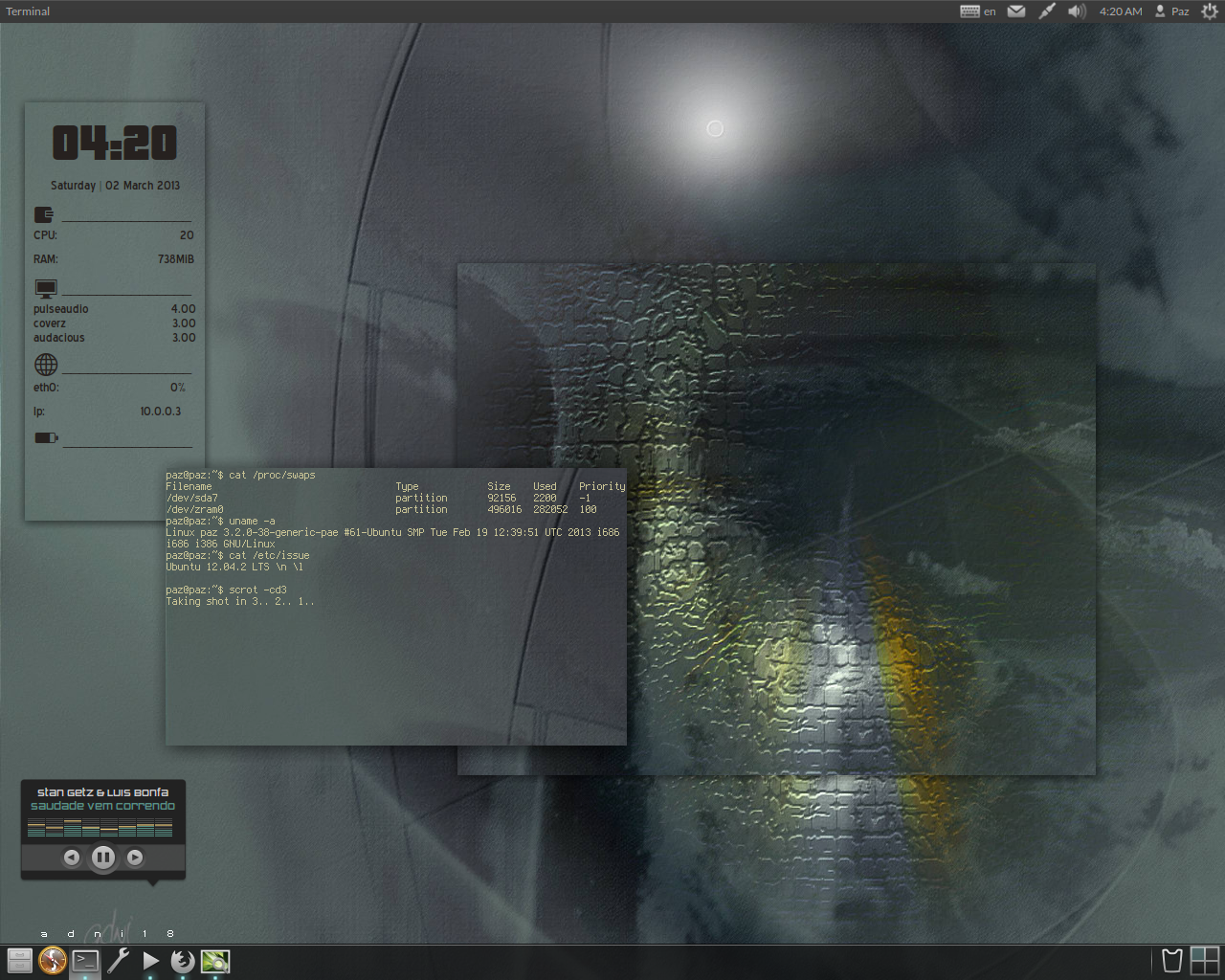Open the Paz user menu
This screenshot has height=980, width=1225.
(x=1172, y=11)
